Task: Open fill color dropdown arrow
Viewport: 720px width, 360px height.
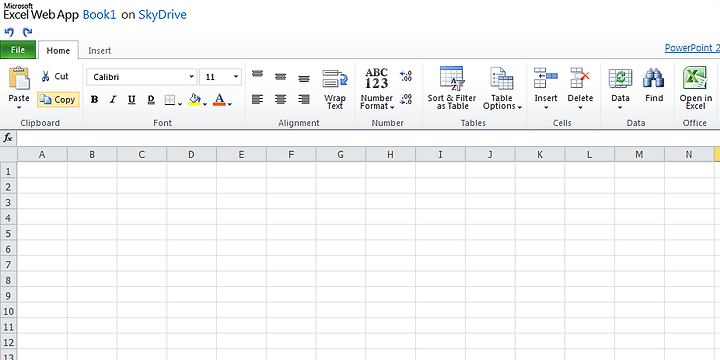Action: (x=205, y=104)
